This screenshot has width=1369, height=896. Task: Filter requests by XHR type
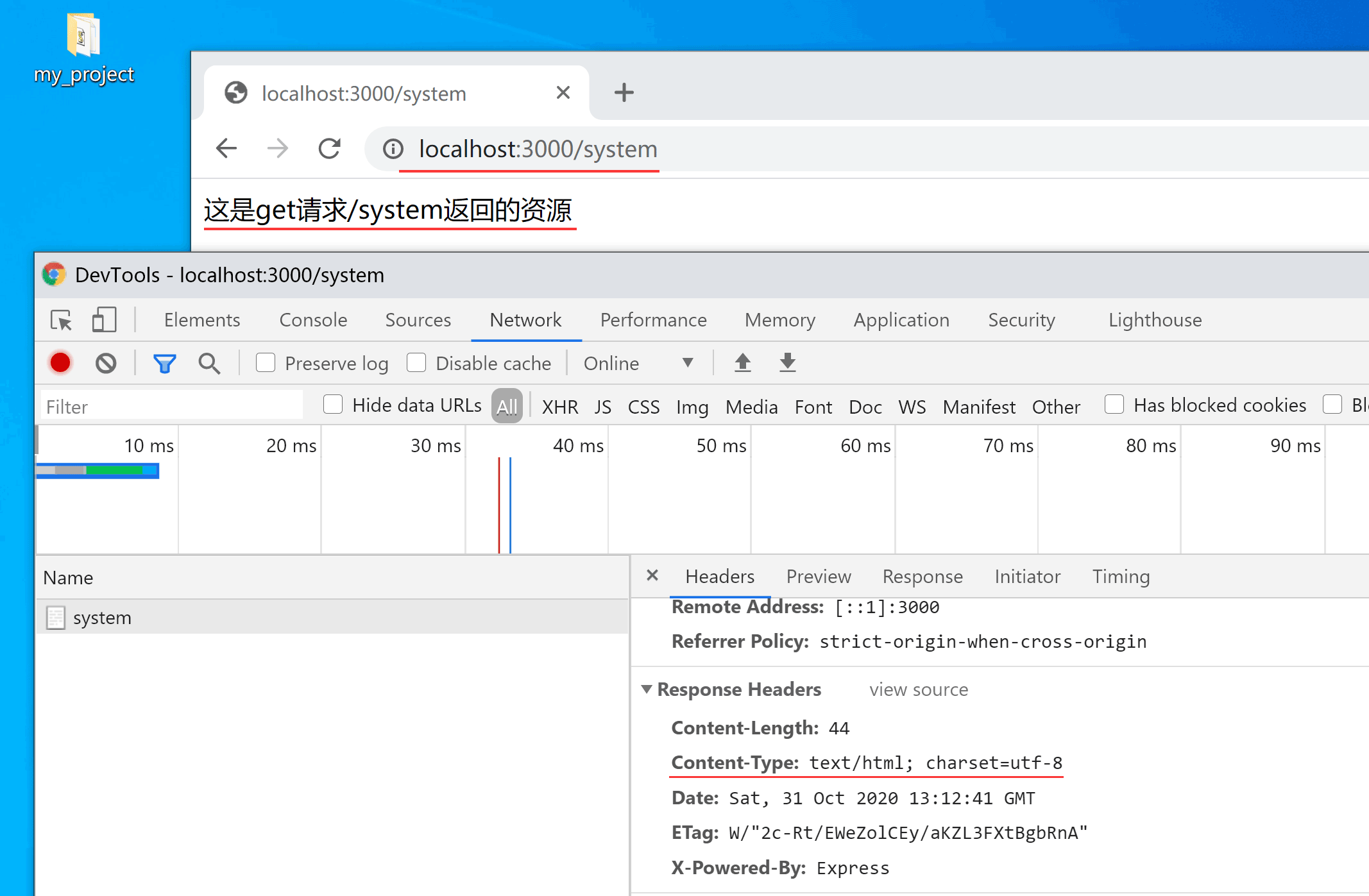click(559, 407)
